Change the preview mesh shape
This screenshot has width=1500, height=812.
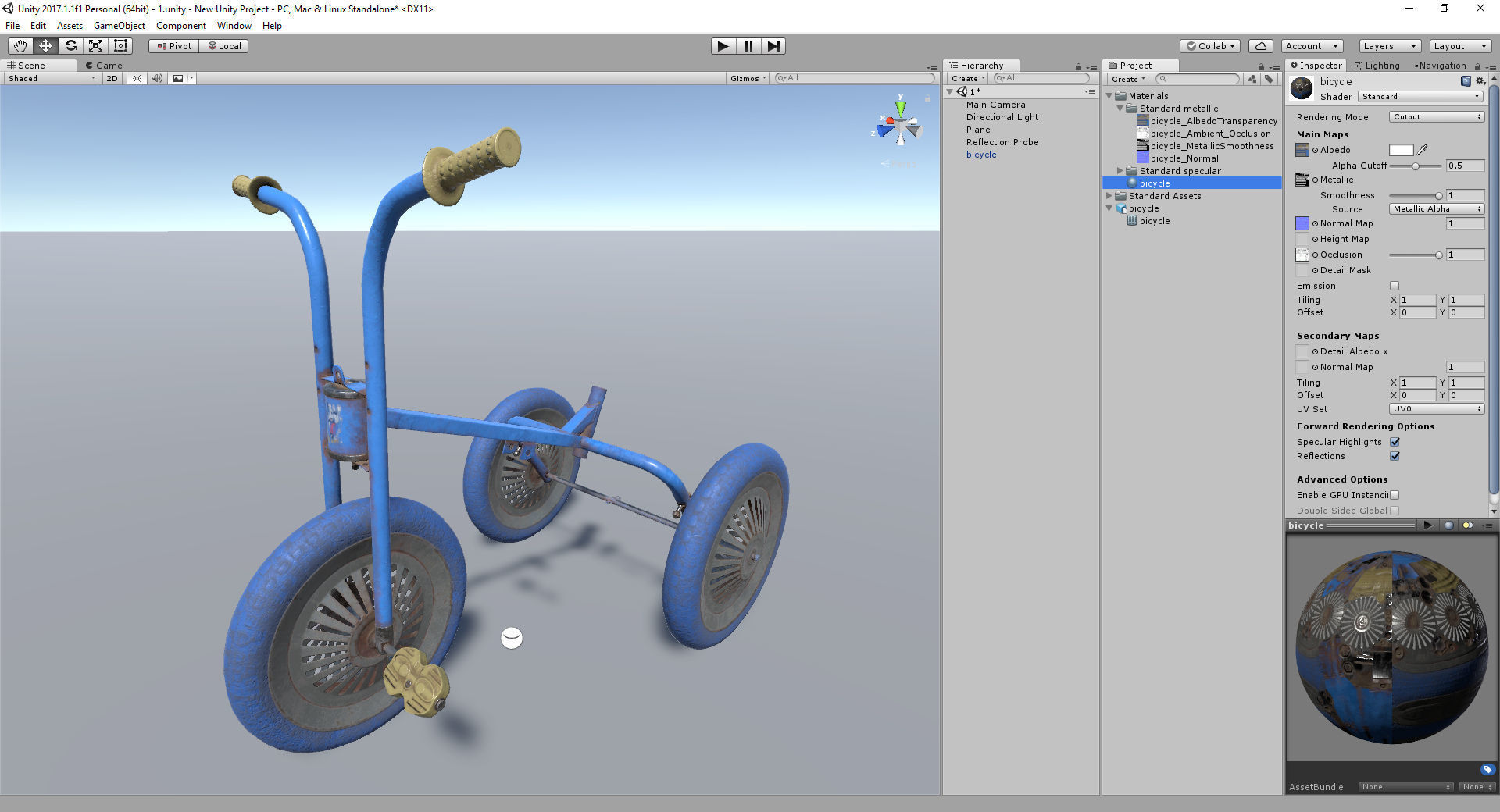coord(1448,525)
